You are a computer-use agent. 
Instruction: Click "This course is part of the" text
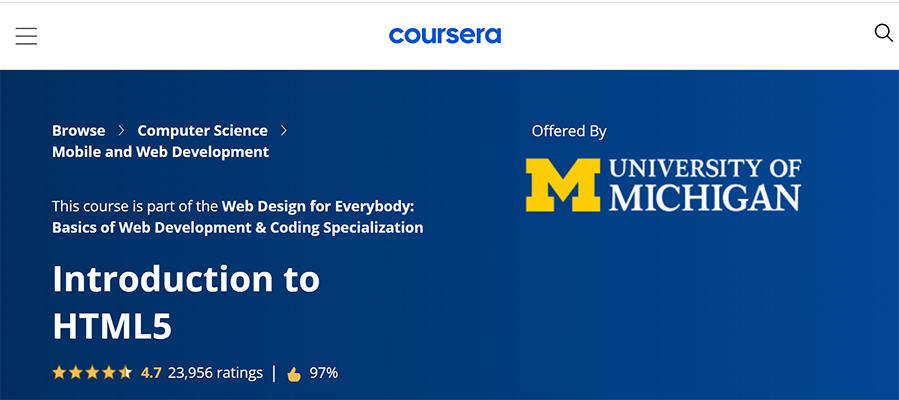pyautogui.click(x=135, y=206)
